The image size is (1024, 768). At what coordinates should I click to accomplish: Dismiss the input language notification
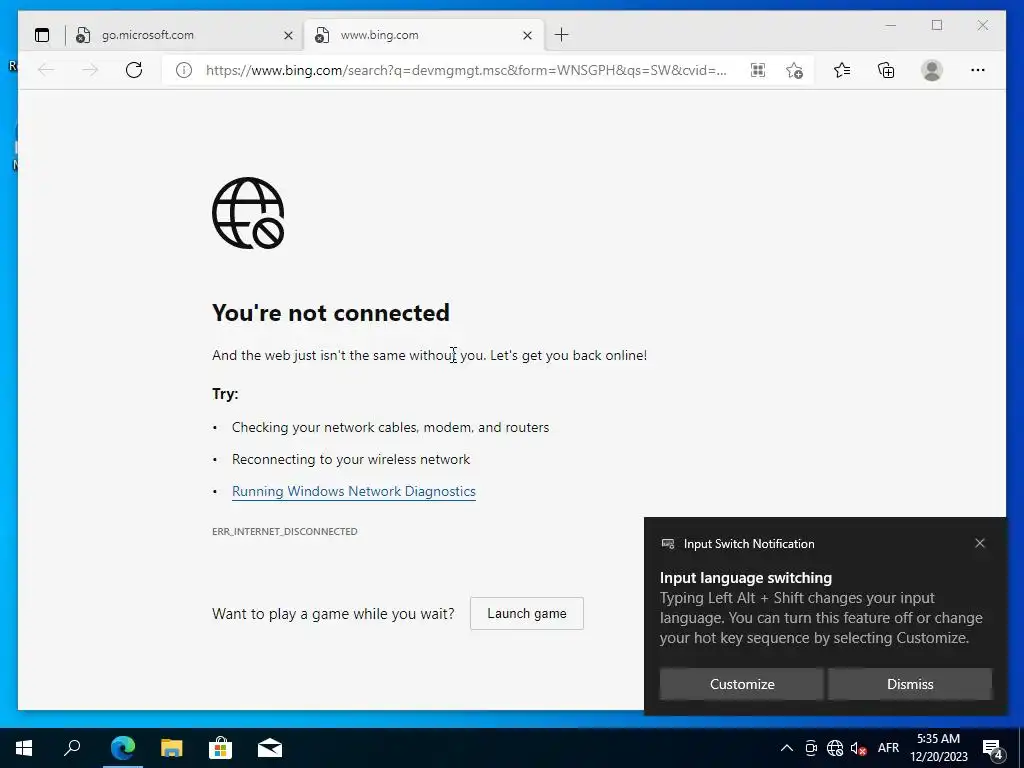910,684
